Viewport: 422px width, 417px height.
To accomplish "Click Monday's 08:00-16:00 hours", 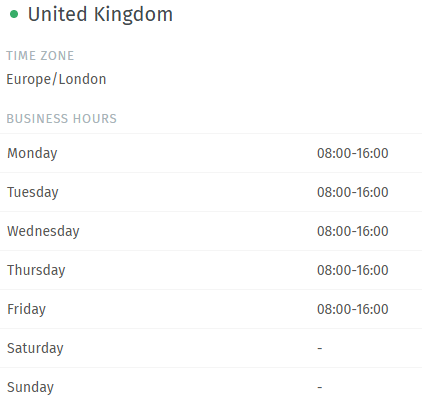I will click(352, 153).
